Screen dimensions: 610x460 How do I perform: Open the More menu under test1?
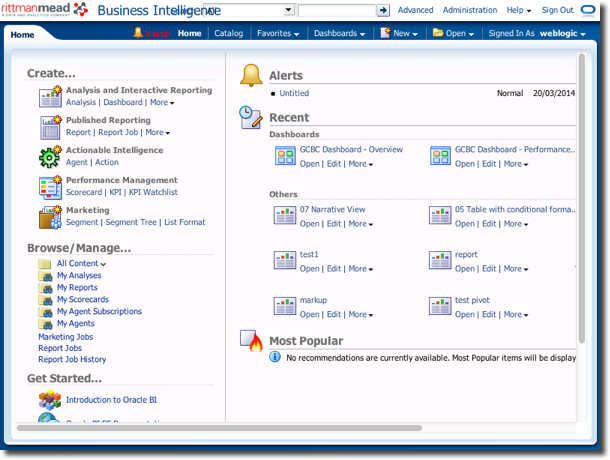(360, 269)
